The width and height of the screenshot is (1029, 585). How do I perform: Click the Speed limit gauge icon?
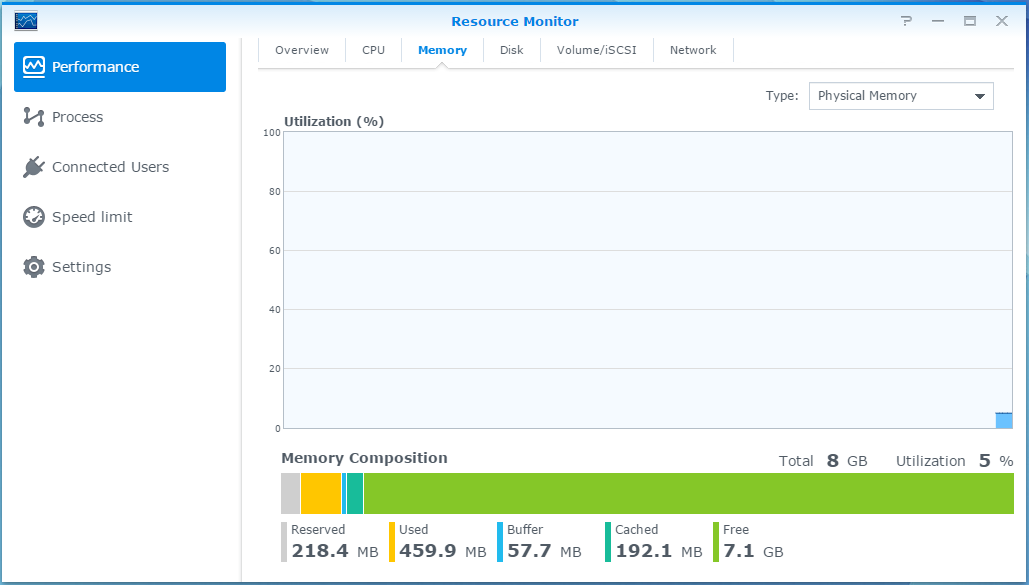click(x=34, y=217)
